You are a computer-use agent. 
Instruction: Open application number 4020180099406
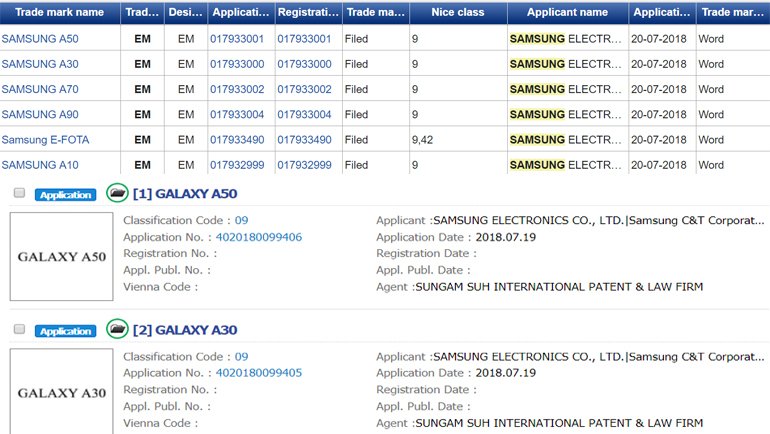tap(259, 237)
